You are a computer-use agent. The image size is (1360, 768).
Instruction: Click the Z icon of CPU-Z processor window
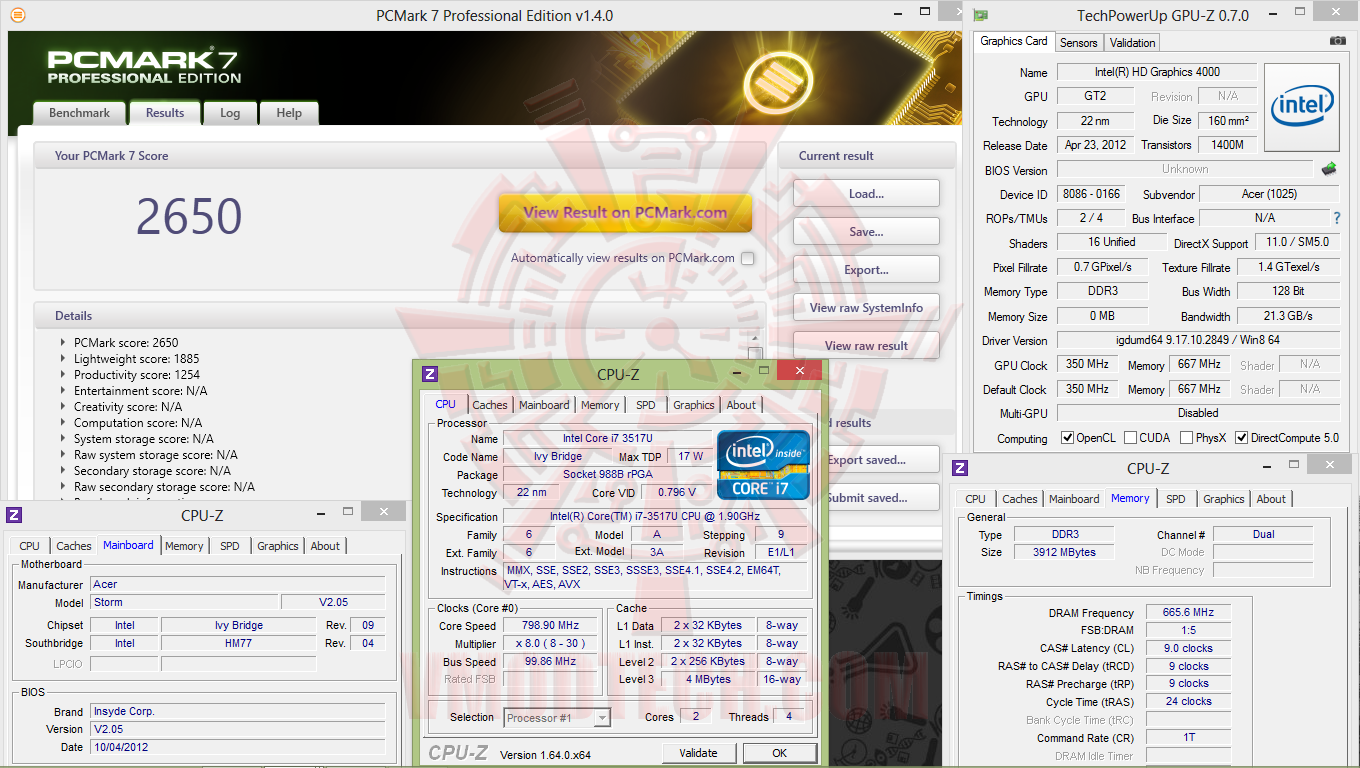pyautogui.click(x=430, y=374)
